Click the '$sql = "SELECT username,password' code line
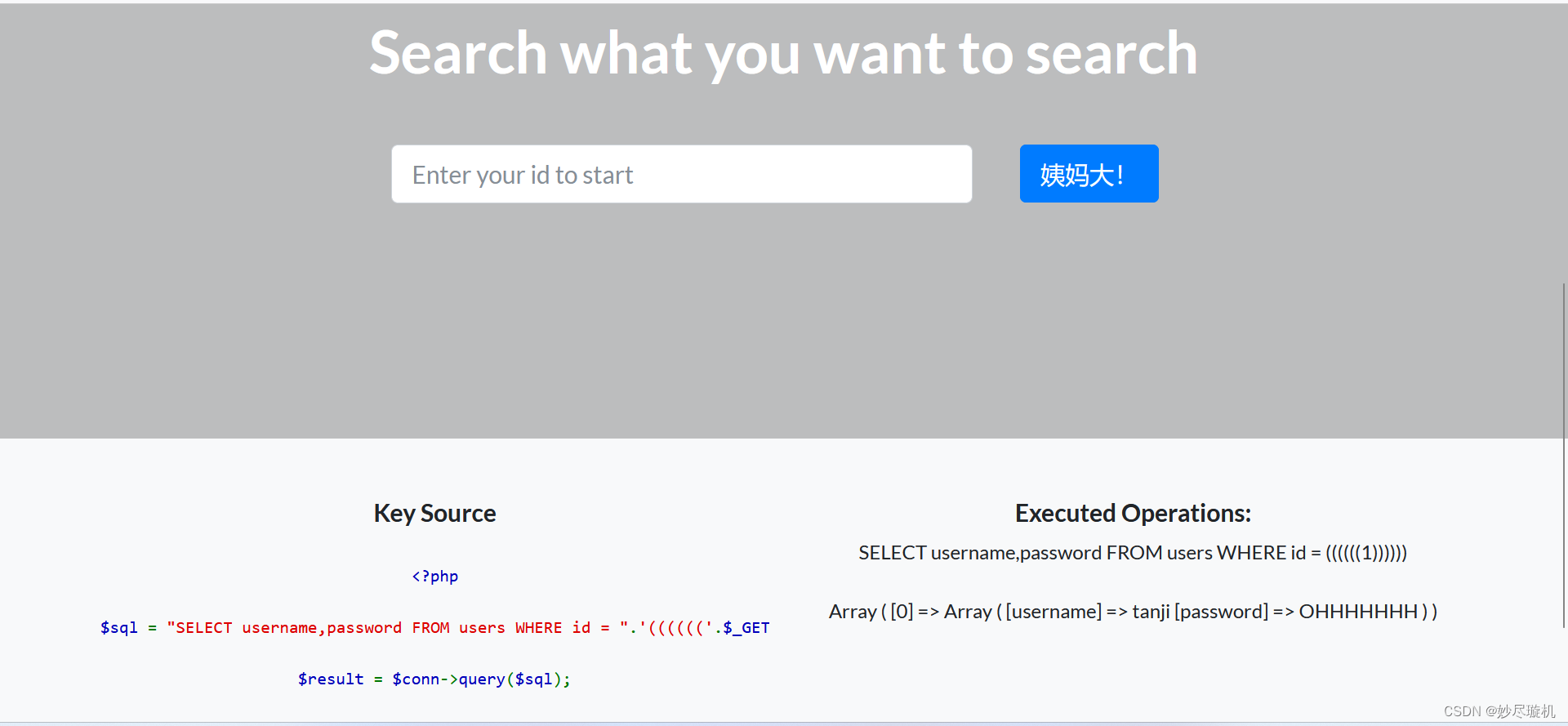 [x=434, y=628]
